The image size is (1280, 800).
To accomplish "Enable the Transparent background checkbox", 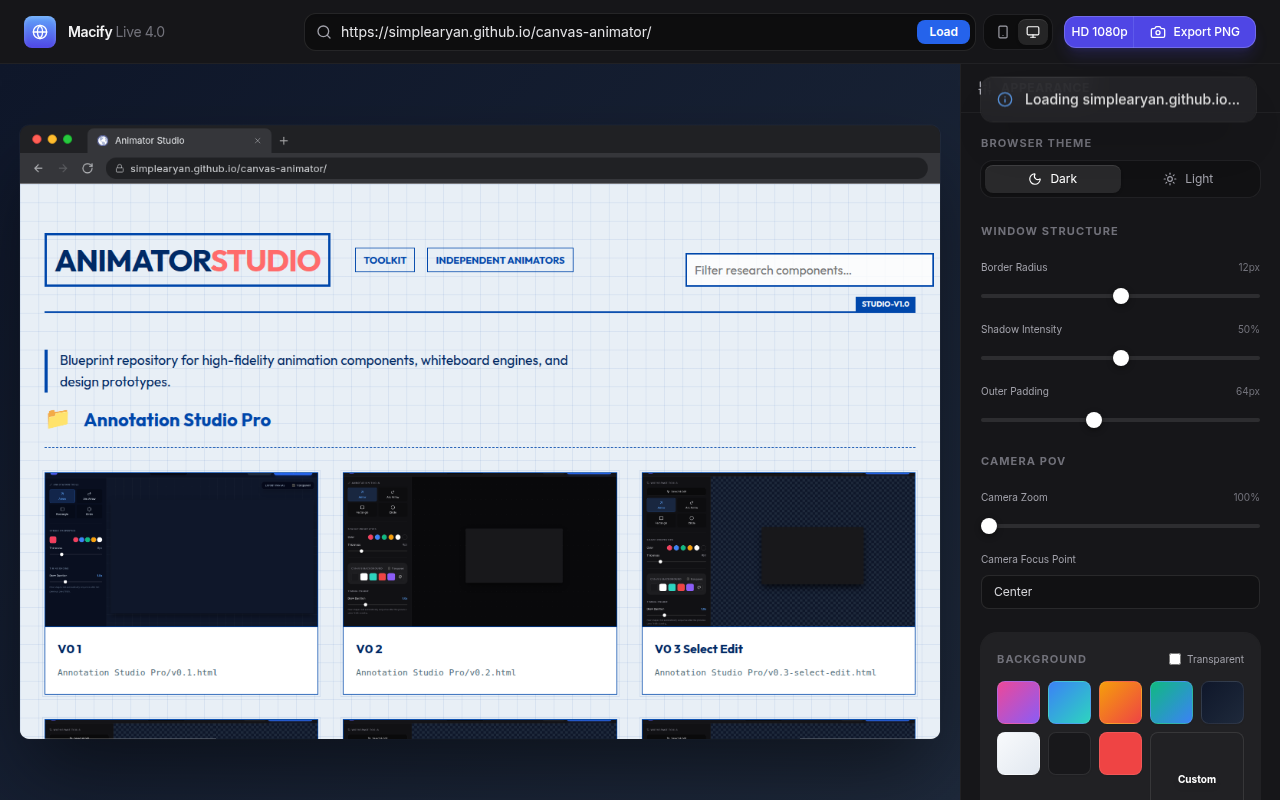I will [x=1175, y=659].
